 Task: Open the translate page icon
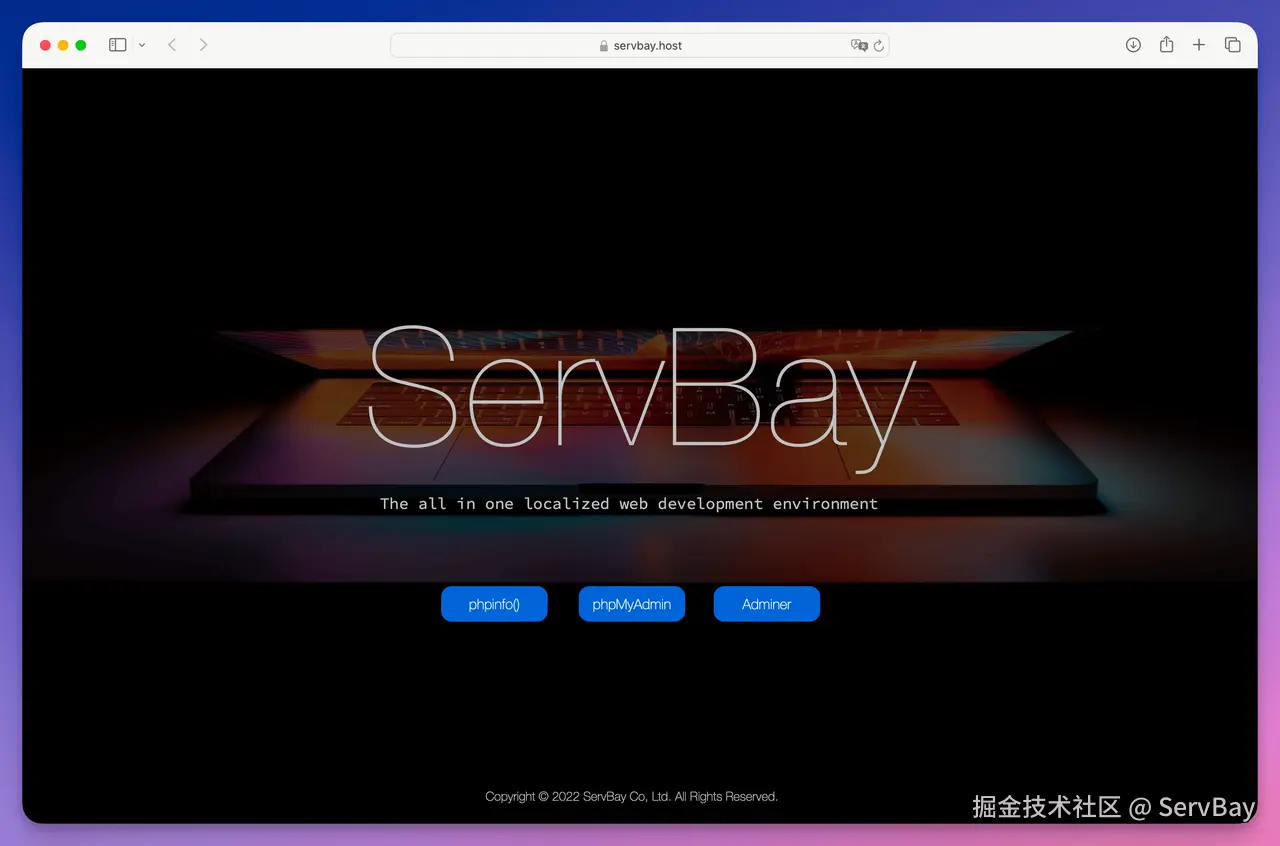coord(859,45)
